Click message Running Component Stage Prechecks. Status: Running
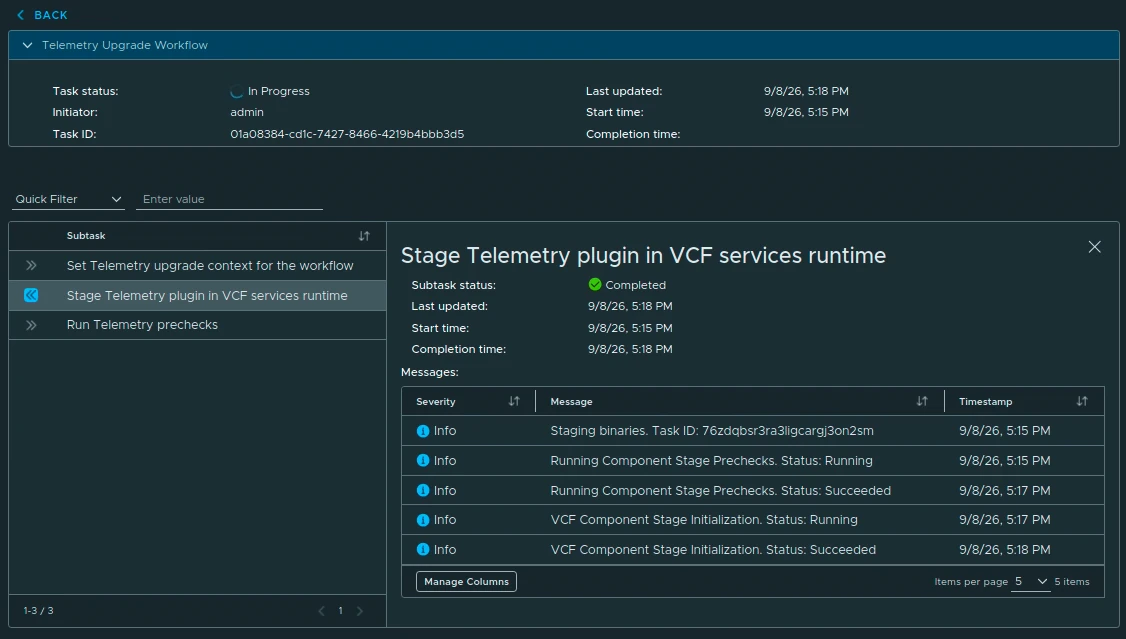Viewport: 1126px width, 639px height. tap(711, 461)
